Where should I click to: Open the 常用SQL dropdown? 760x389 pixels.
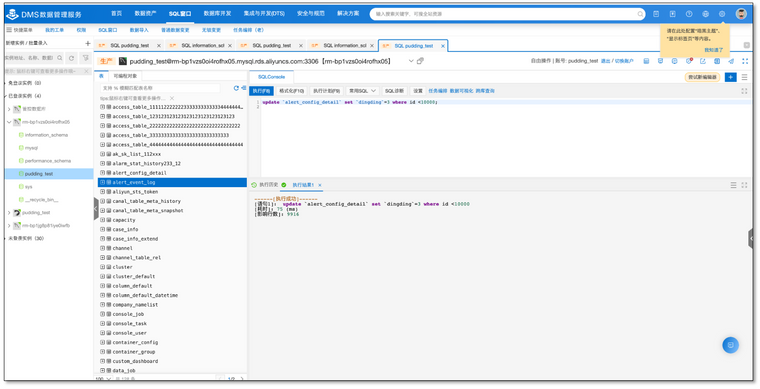pyautogui.click(x=363, y=91)
